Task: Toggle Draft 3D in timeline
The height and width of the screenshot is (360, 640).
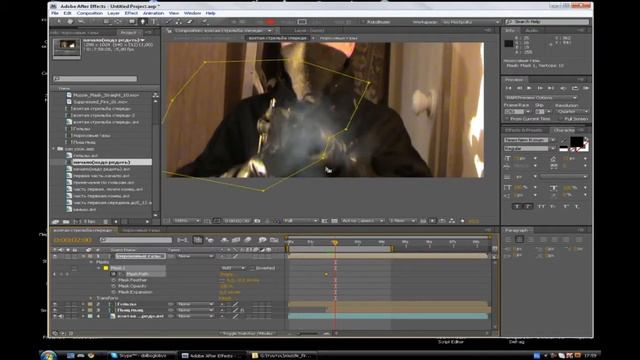Action: pyautogui.click(x=210, y=240)
